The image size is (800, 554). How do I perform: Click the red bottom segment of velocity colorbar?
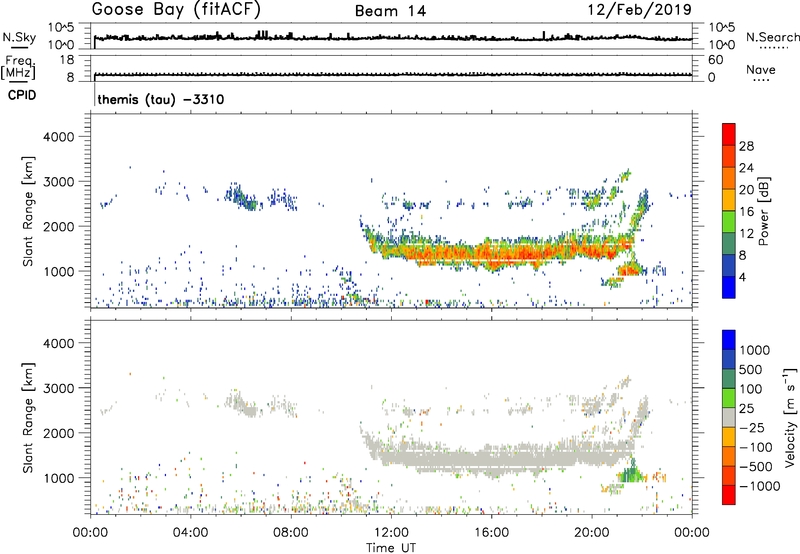tap(729, 495)
